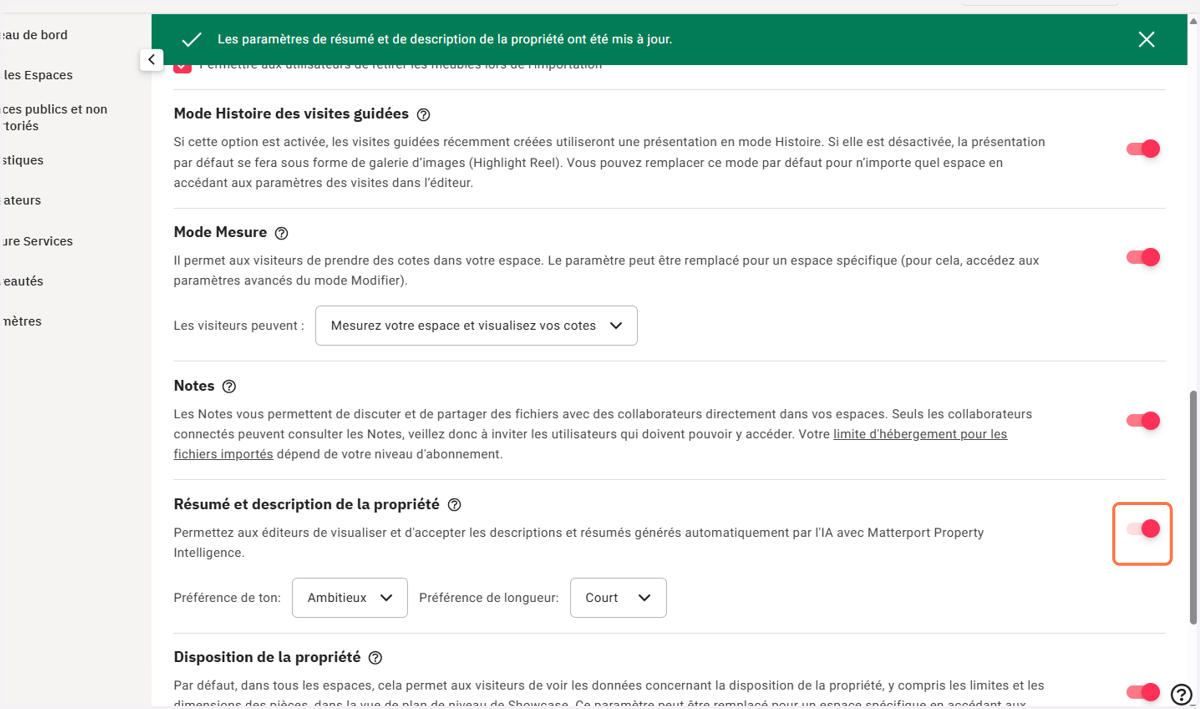
Task: Close the green success notification banner
Action: pyautogui.click(x=1146, y=39)
